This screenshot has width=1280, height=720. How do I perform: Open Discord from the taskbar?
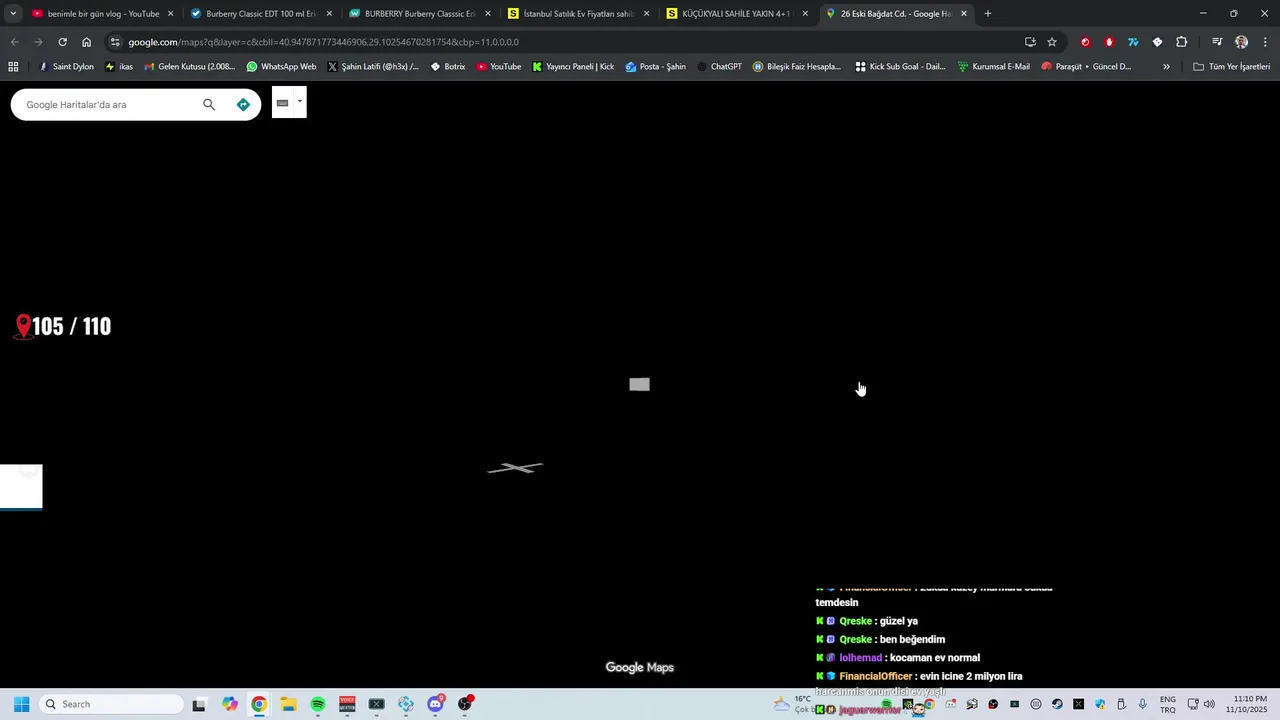pos(435,704)
